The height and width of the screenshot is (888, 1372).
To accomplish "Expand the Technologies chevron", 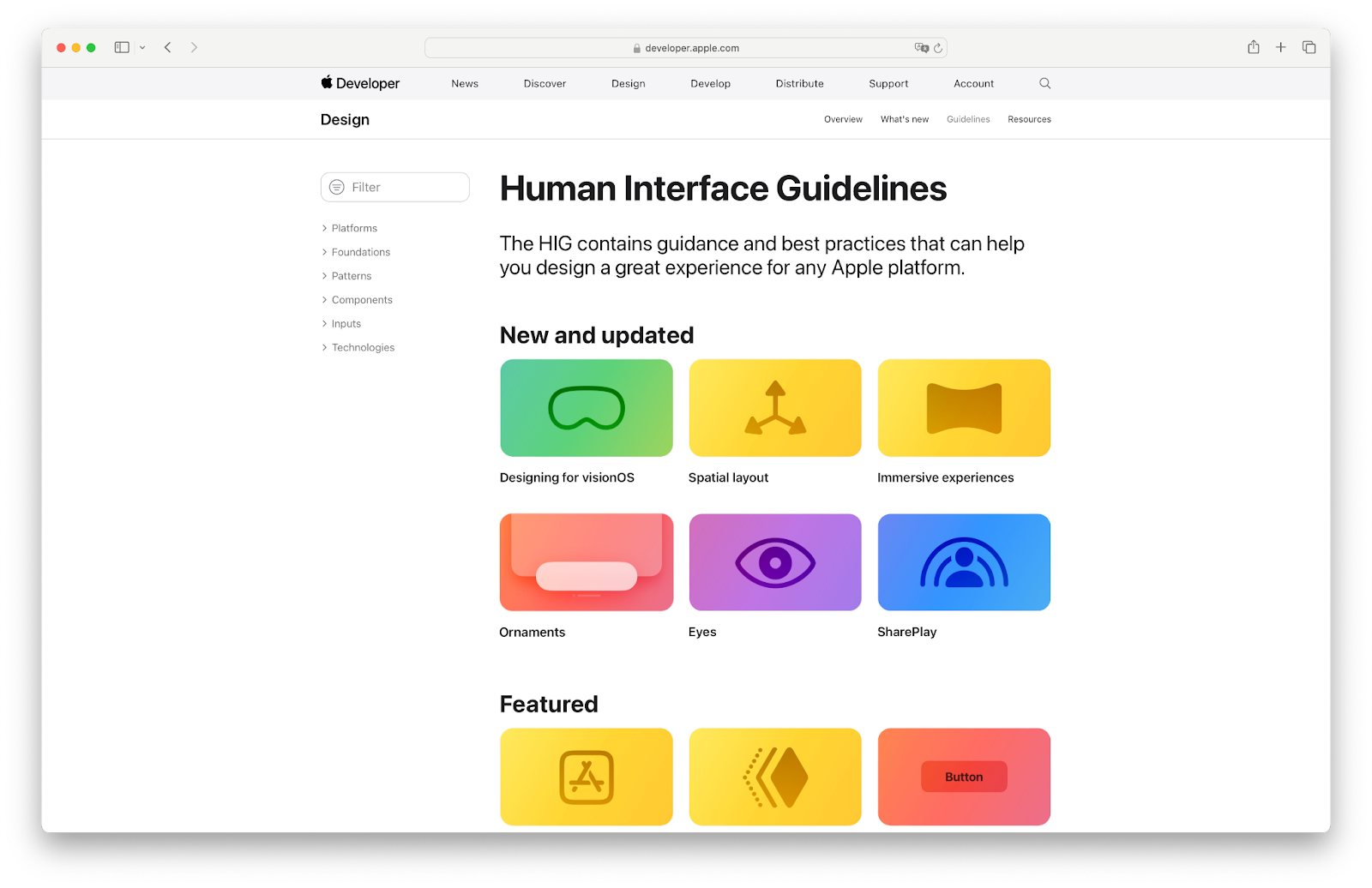I will pyautogui.click(x=324, y=347).
